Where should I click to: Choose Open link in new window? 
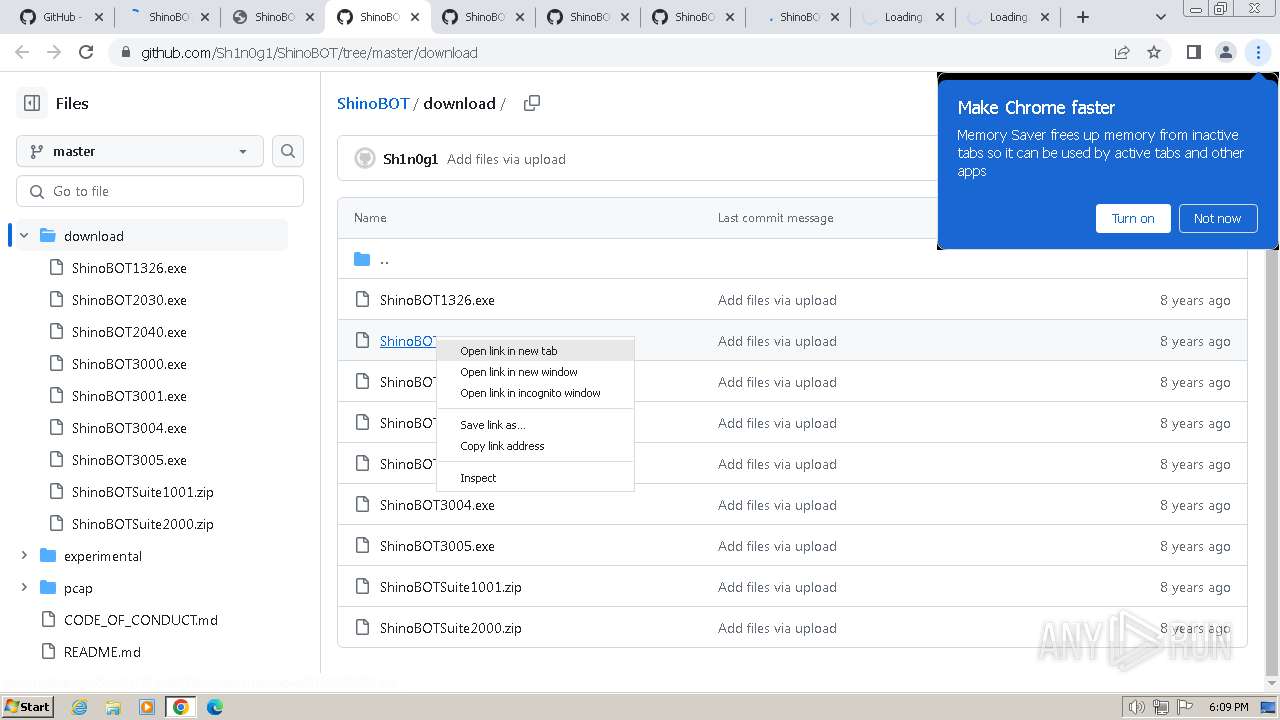[536, 372]
